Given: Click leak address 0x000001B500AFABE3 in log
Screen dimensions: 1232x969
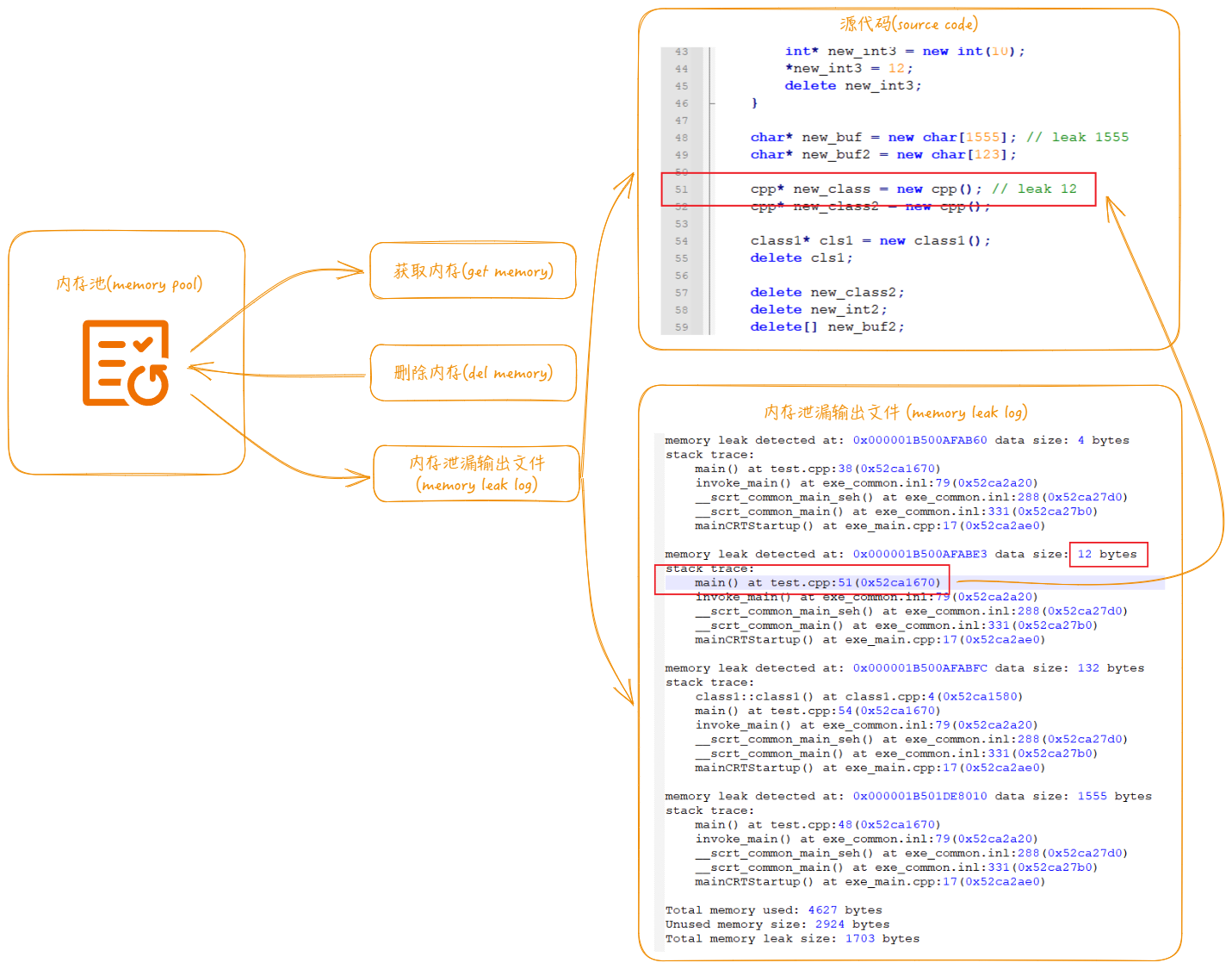Looking at the screenshot, I should pos(920,555).
